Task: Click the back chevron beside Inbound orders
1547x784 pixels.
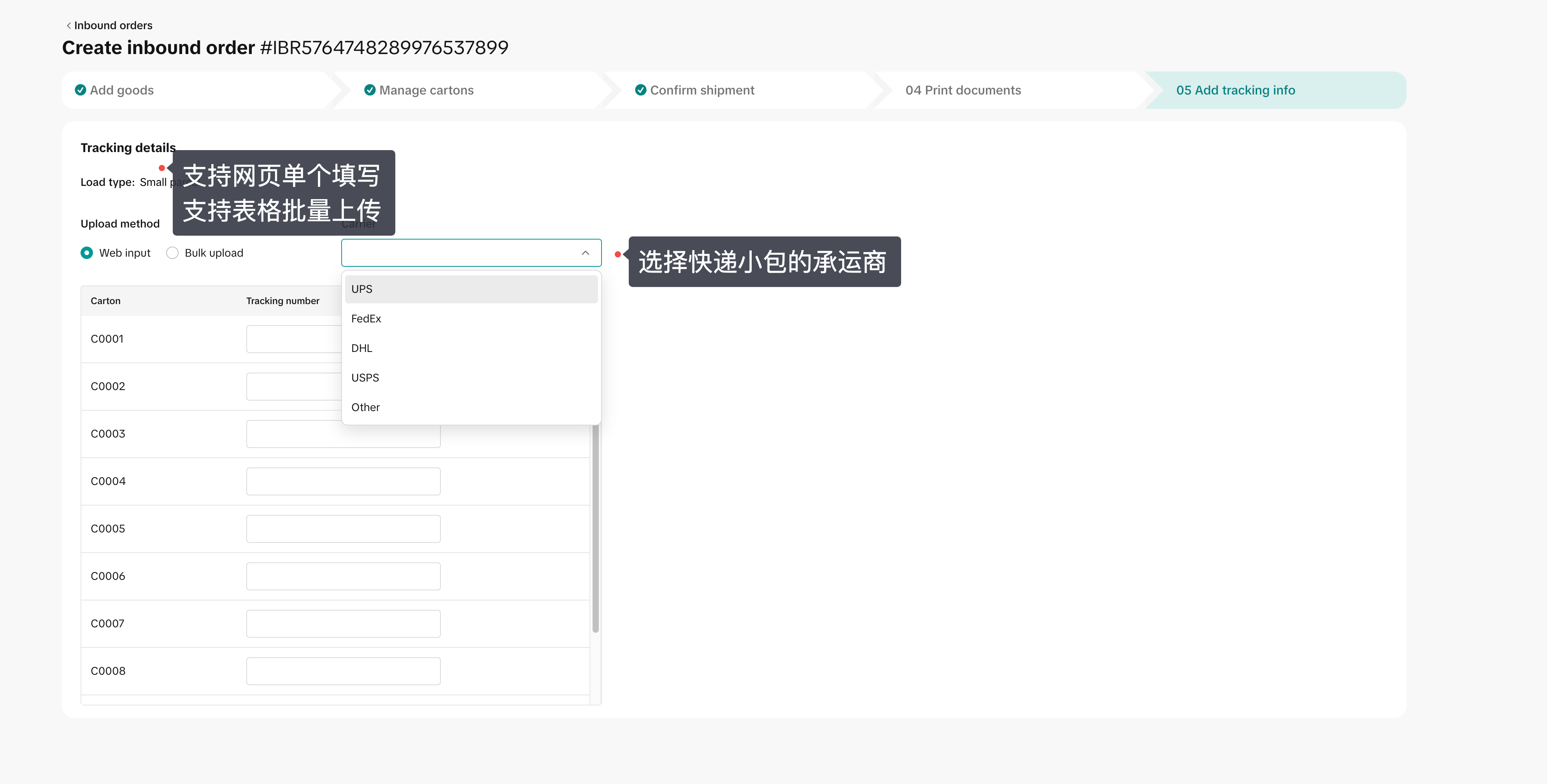Action: pyautogui.click(x=68, y=25)
